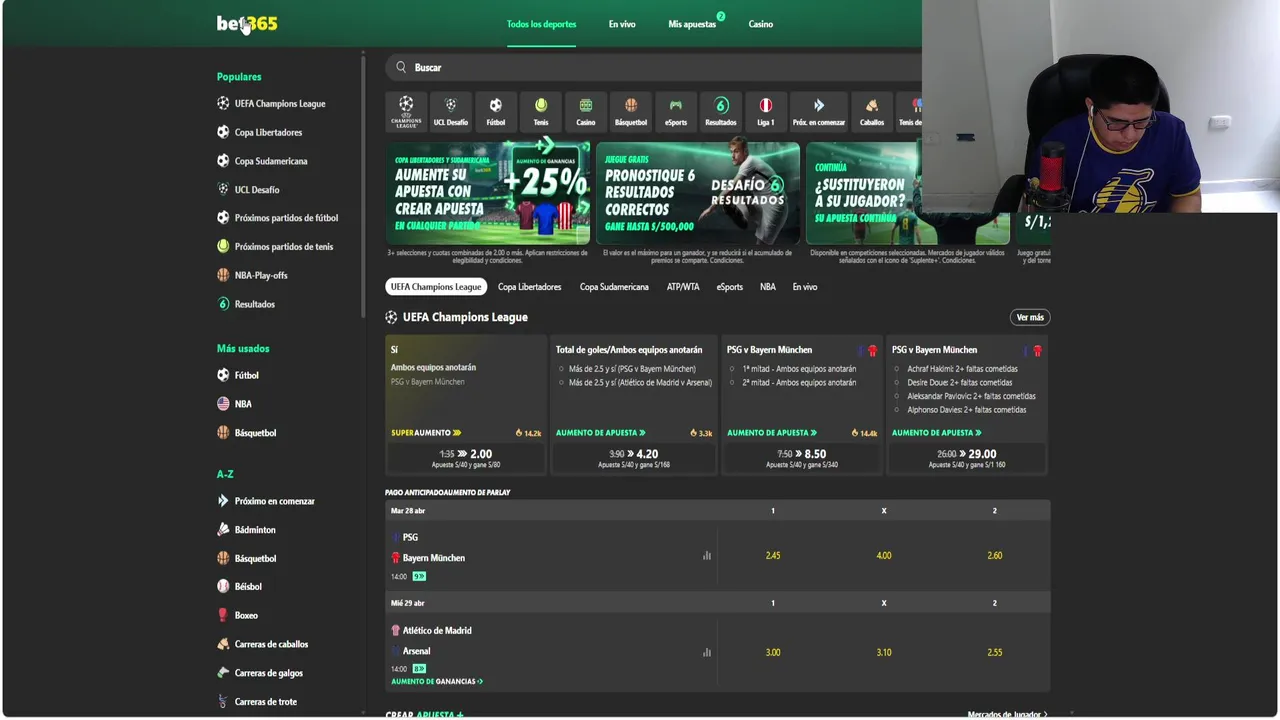Select NBA competition pill
Screen dimensions: 1280x720
click(768, 287)
